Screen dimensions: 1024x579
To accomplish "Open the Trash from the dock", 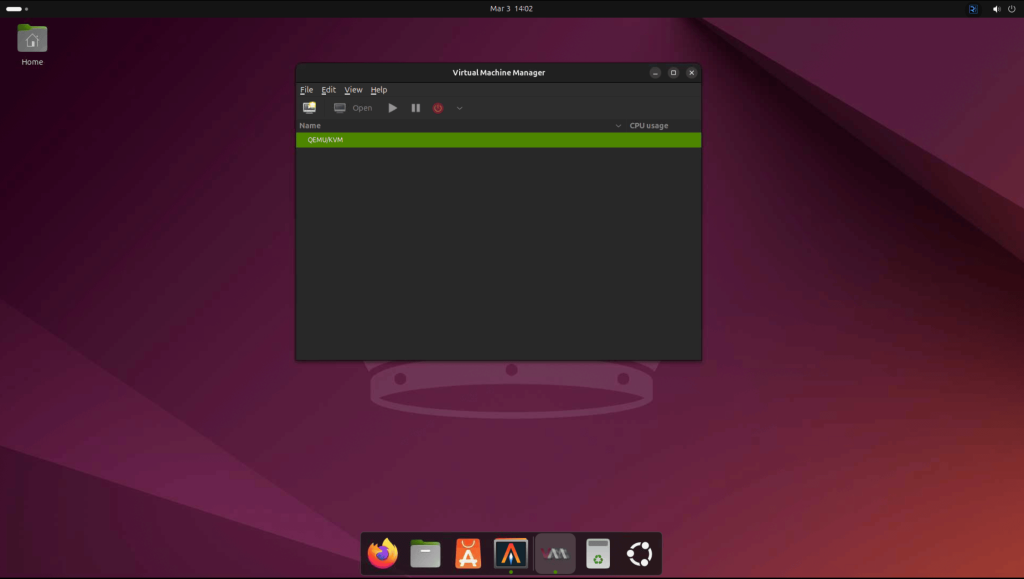I will (x=598, y=554).
